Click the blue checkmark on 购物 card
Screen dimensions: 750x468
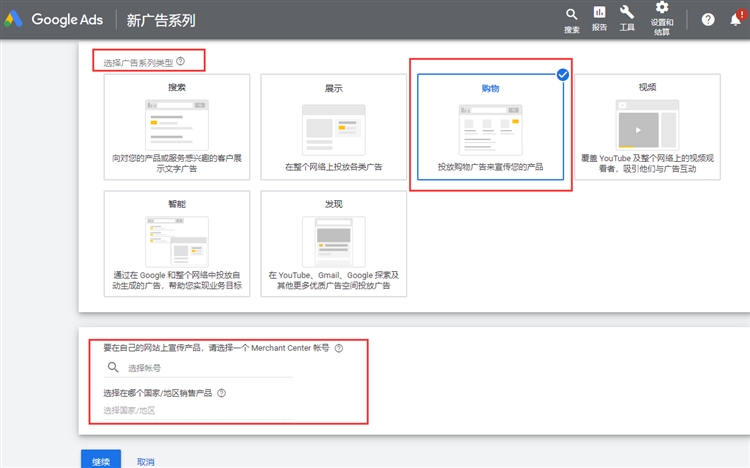pos(563,75)
